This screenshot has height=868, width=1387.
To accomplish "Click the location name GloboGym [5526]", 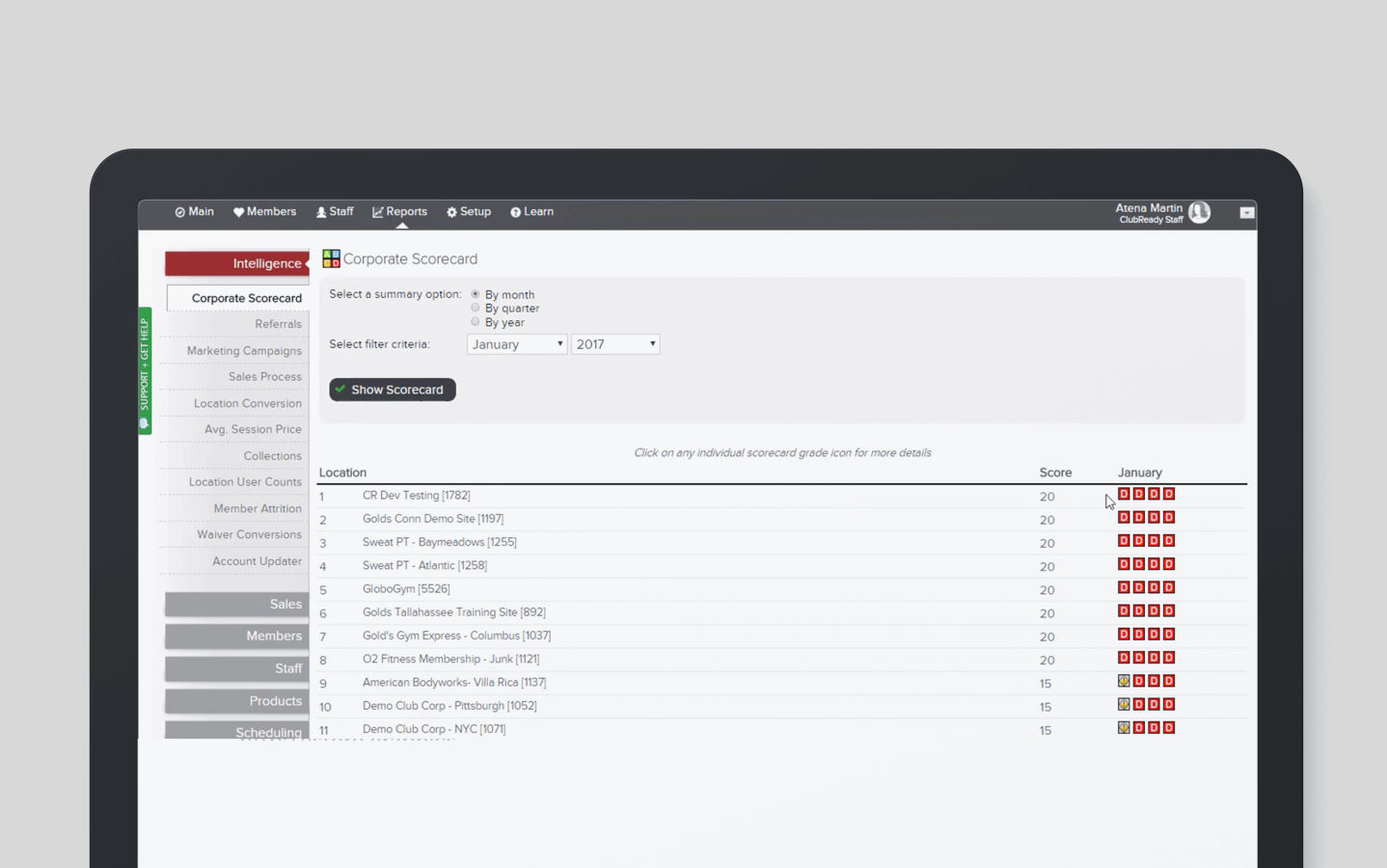I will click(x=406, y=589).
